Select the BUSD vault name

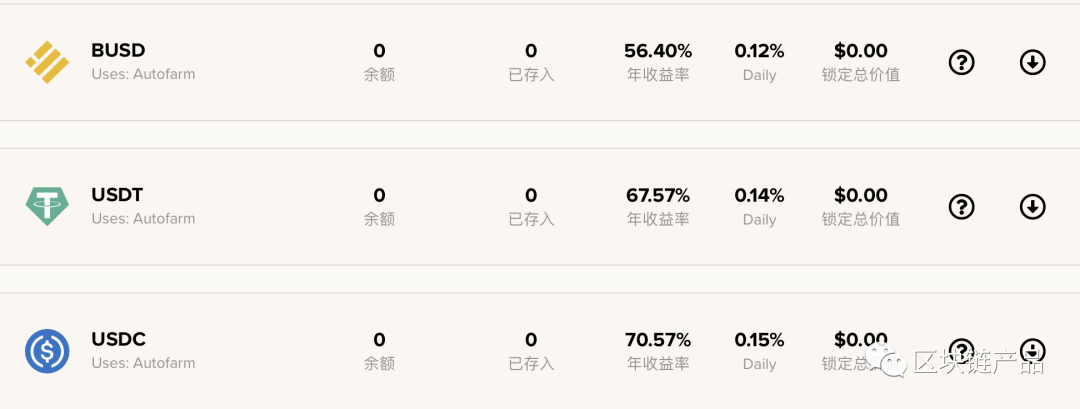pos(118,50)
